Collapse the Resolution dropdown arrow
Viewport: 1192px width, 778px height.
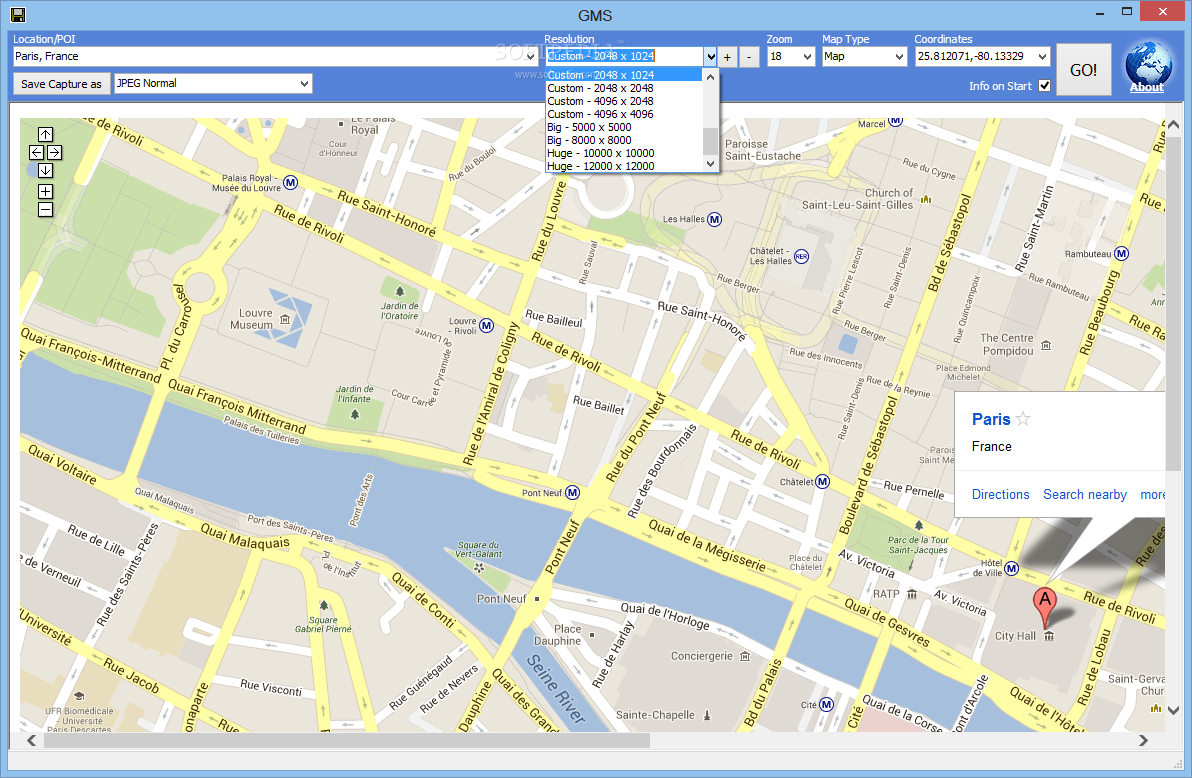pyautogui.click(x=710, y=56)
